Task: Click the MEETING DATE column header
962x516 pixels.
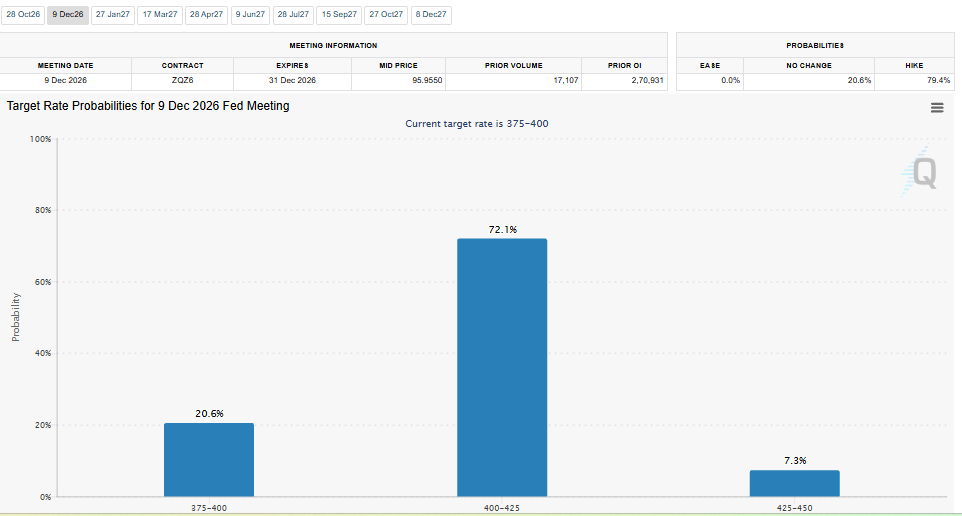Action: 66,66
